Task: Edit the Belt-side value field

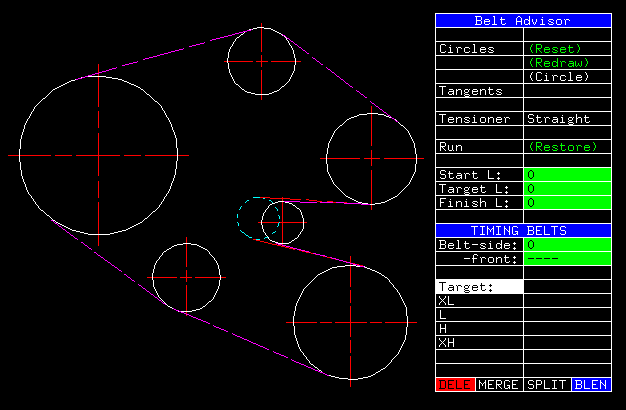Action: [x=567, y=245]
